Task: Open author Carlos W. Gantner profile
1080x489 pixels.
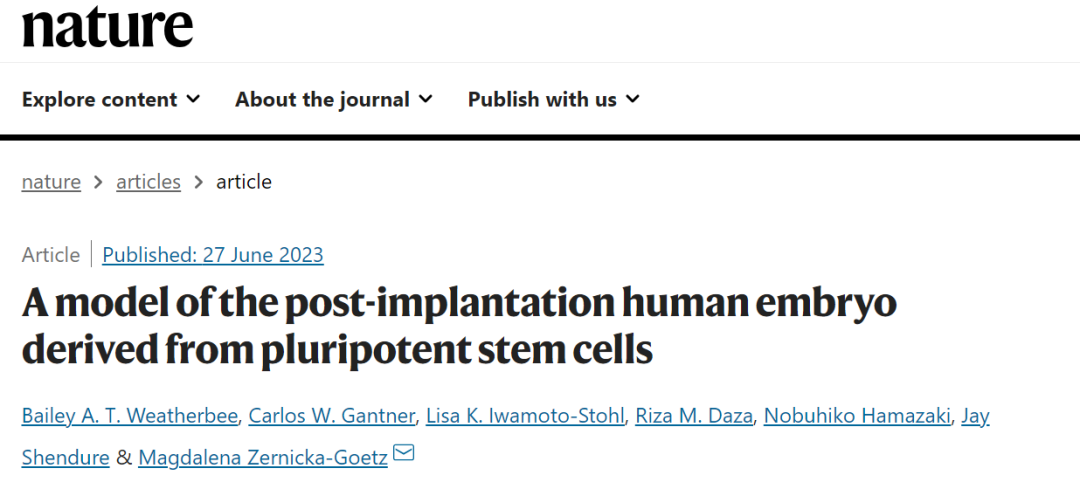Action: tap(330, 416)
